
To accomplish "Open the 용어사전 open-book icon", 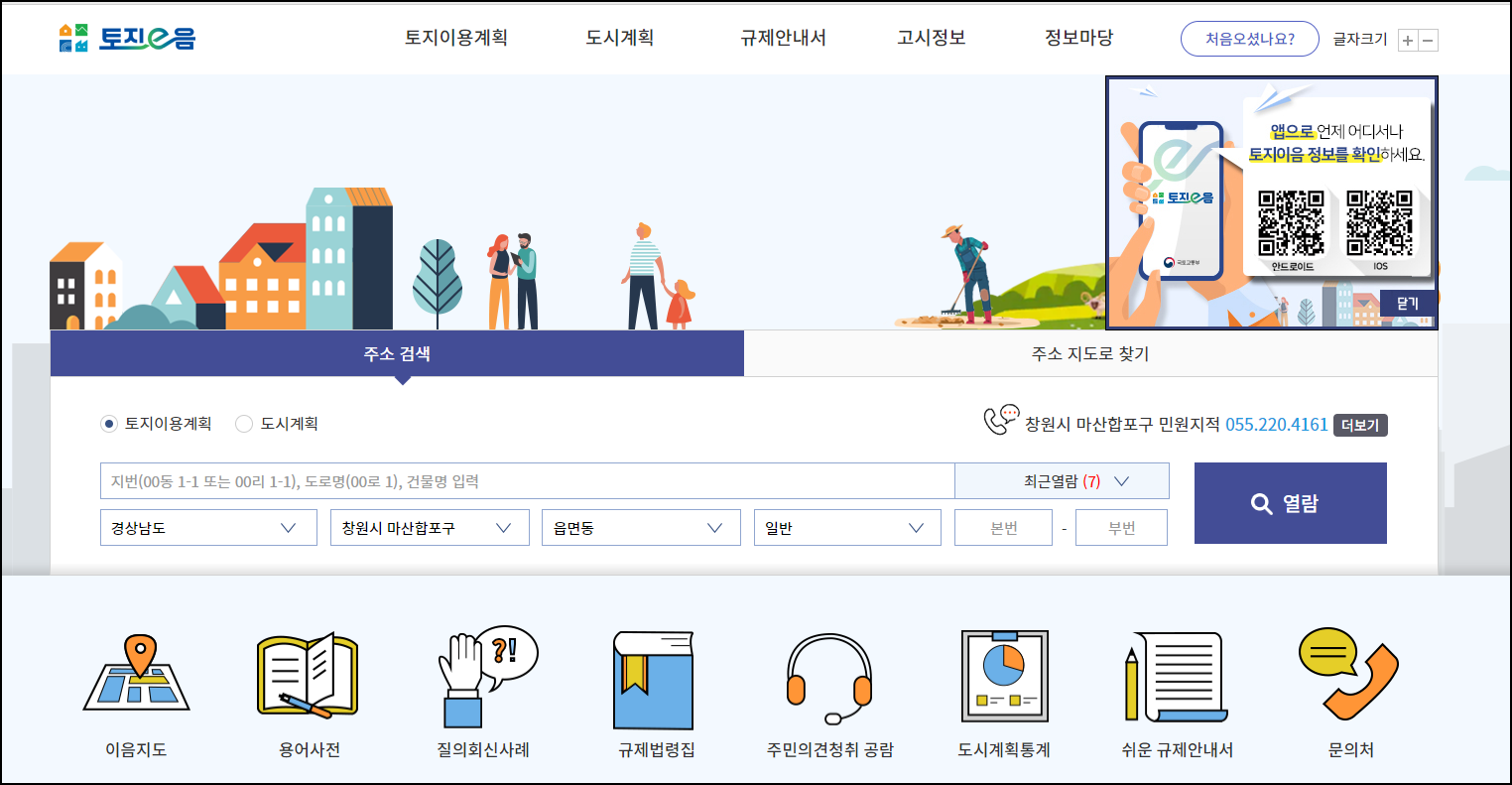I will pos(308,676).
